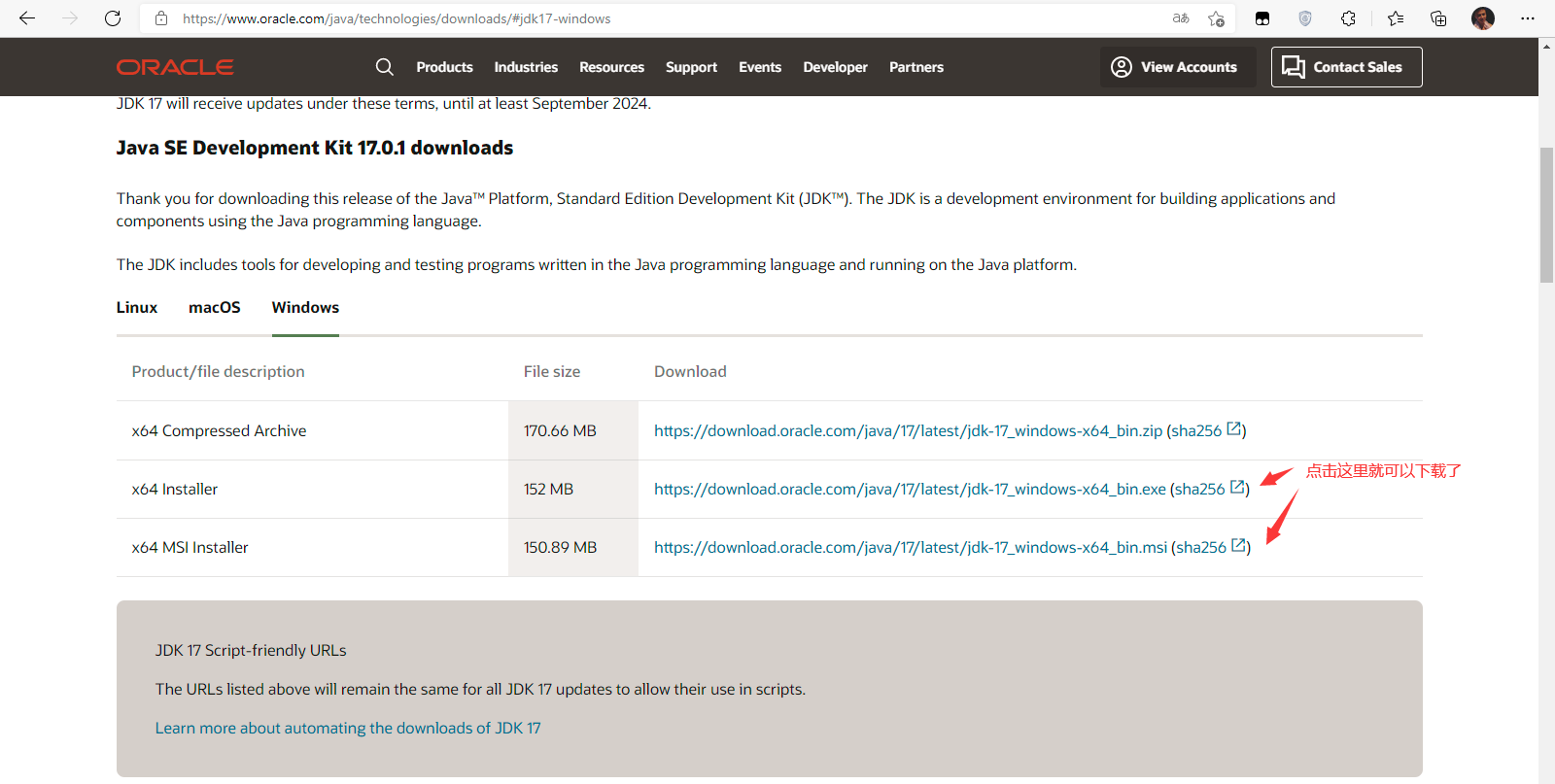Click the site lock icon in address bar

pos(161,18)
